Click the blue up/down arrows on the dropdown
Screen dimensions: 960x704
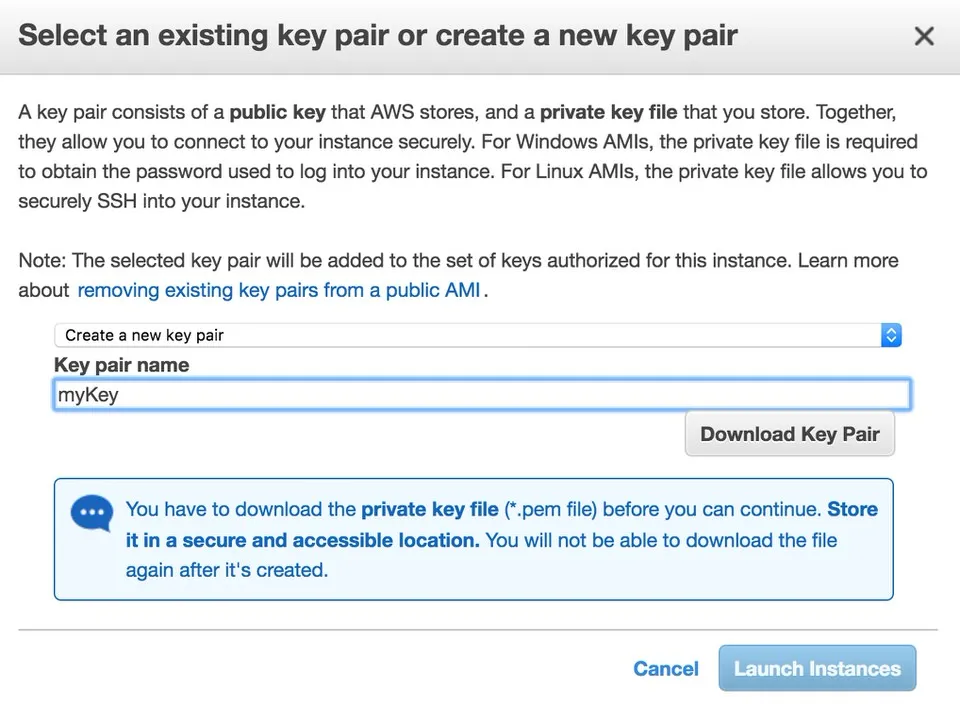point(890,335)
